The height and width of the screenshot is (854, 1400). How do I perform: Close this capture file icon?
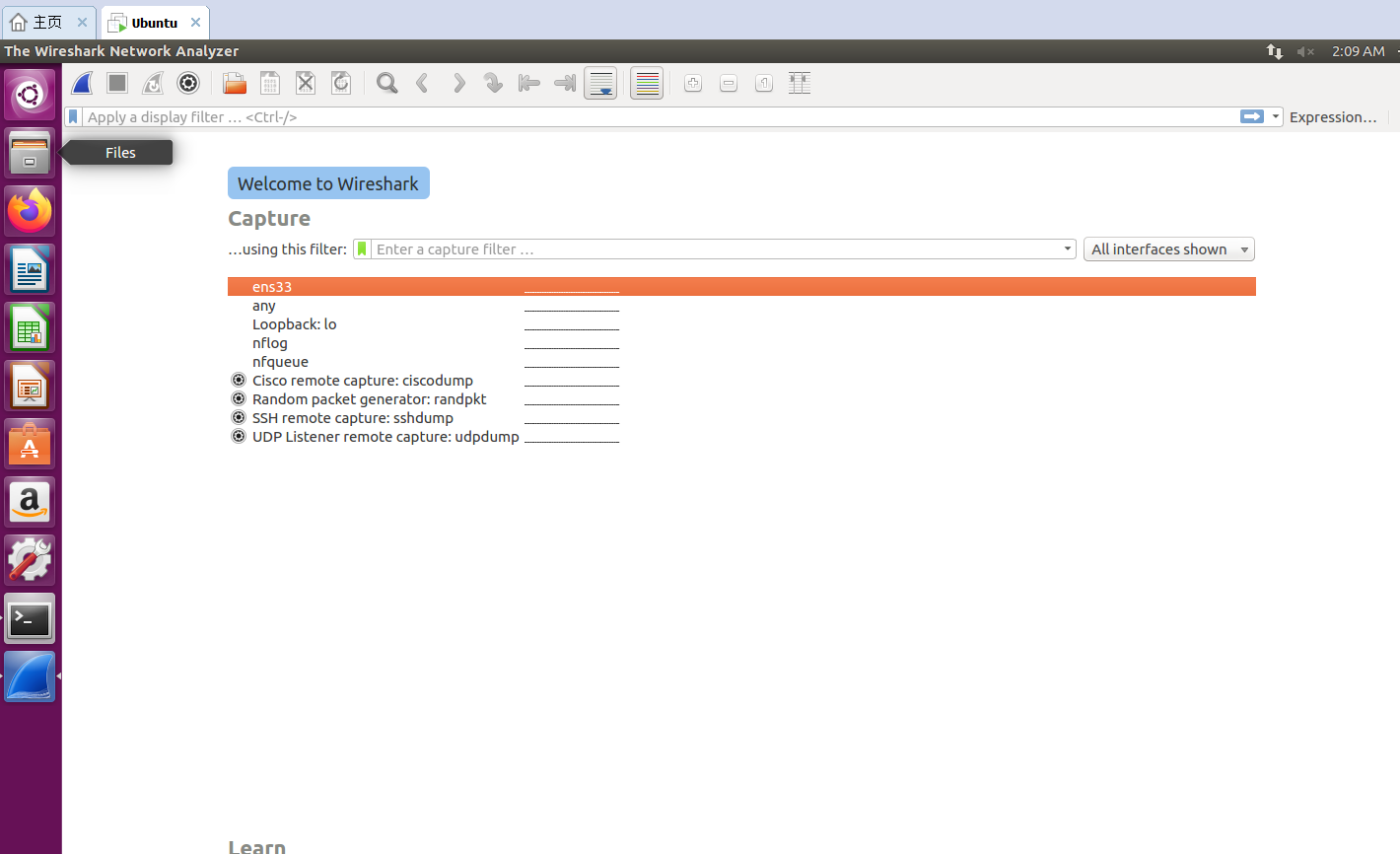pyautogui.click(x=306, y=84)
